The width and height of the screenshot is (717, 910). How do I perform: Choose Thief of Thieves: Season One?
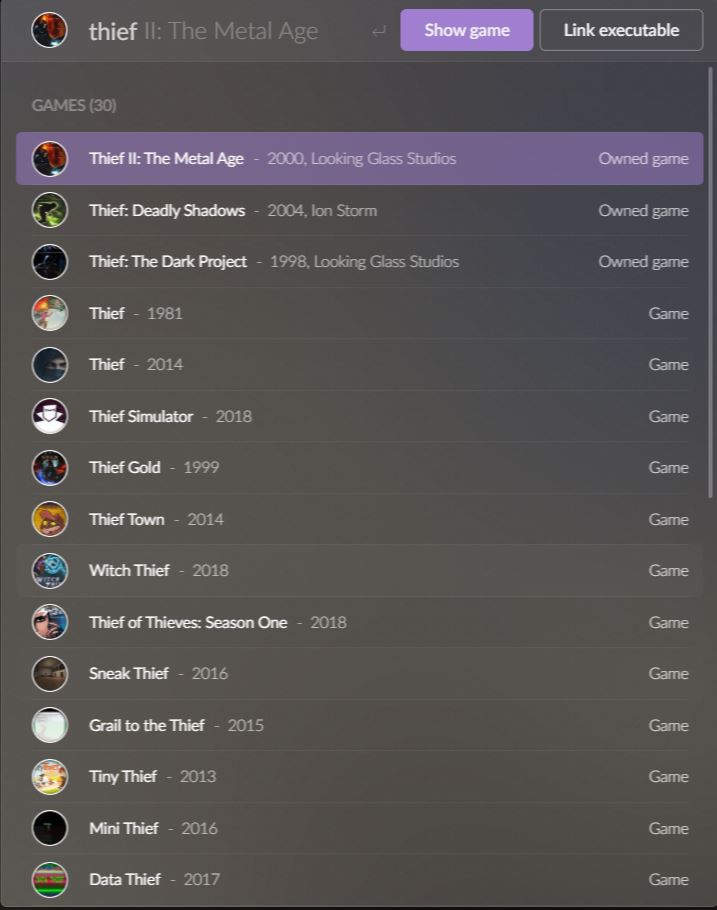(x=359, y=622)
